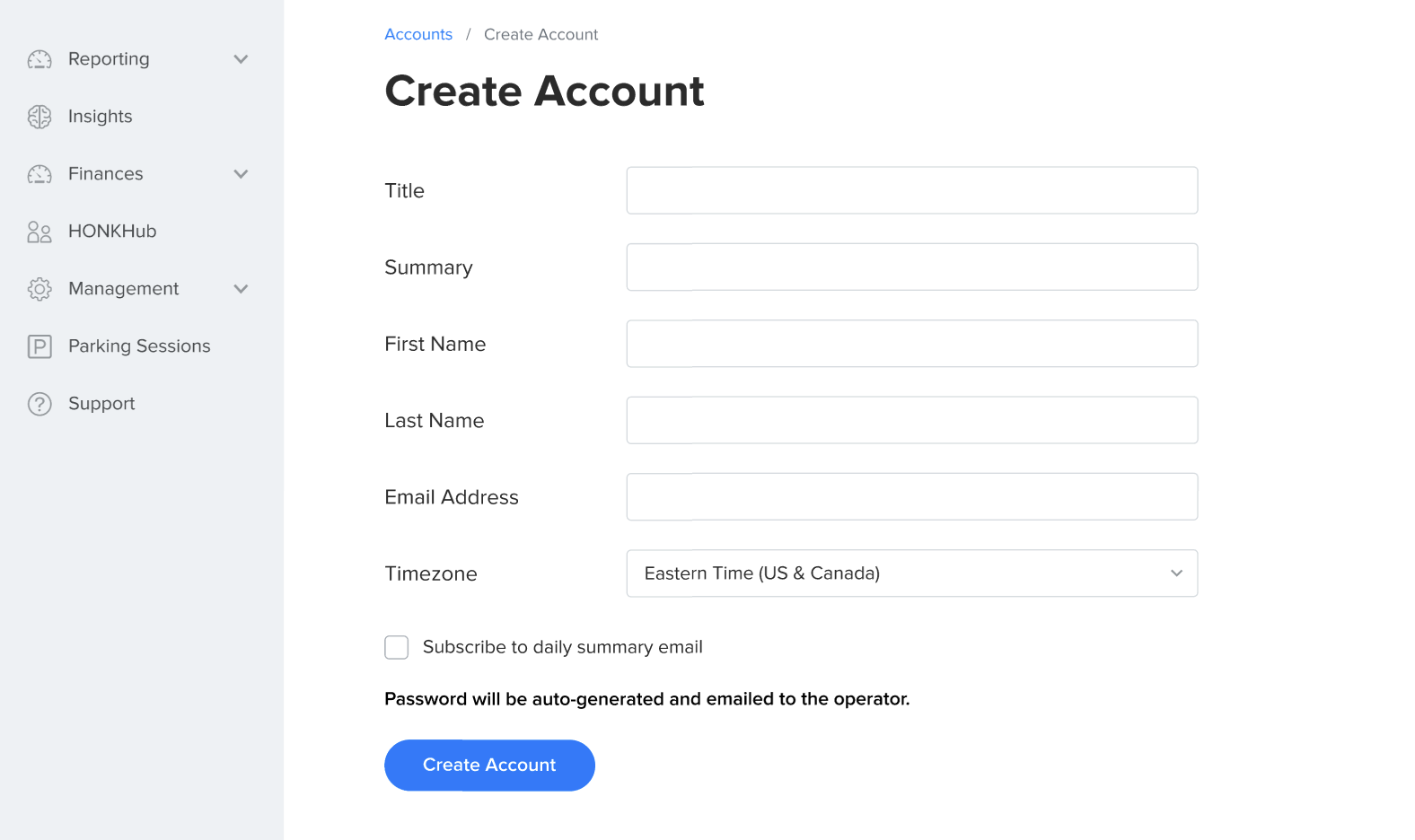This screenshot has height=840, width=1415.
Task: Open Parking Sessions from the sidebar
Action: click(139, 346)
